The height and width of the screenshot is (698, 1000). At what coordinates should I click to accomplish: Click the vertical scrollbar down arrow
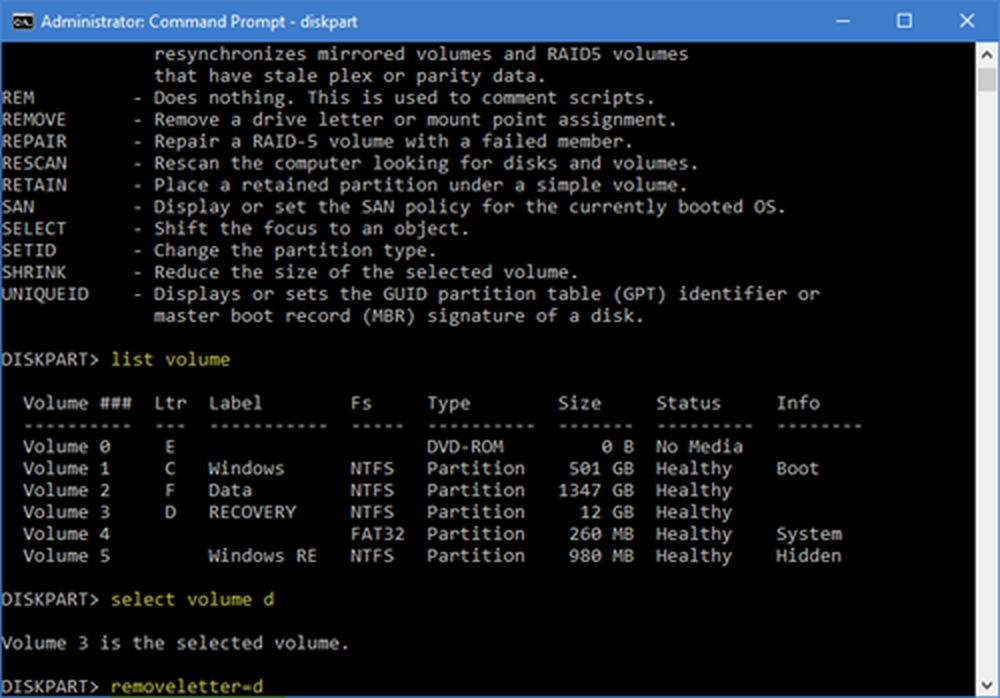987,685
